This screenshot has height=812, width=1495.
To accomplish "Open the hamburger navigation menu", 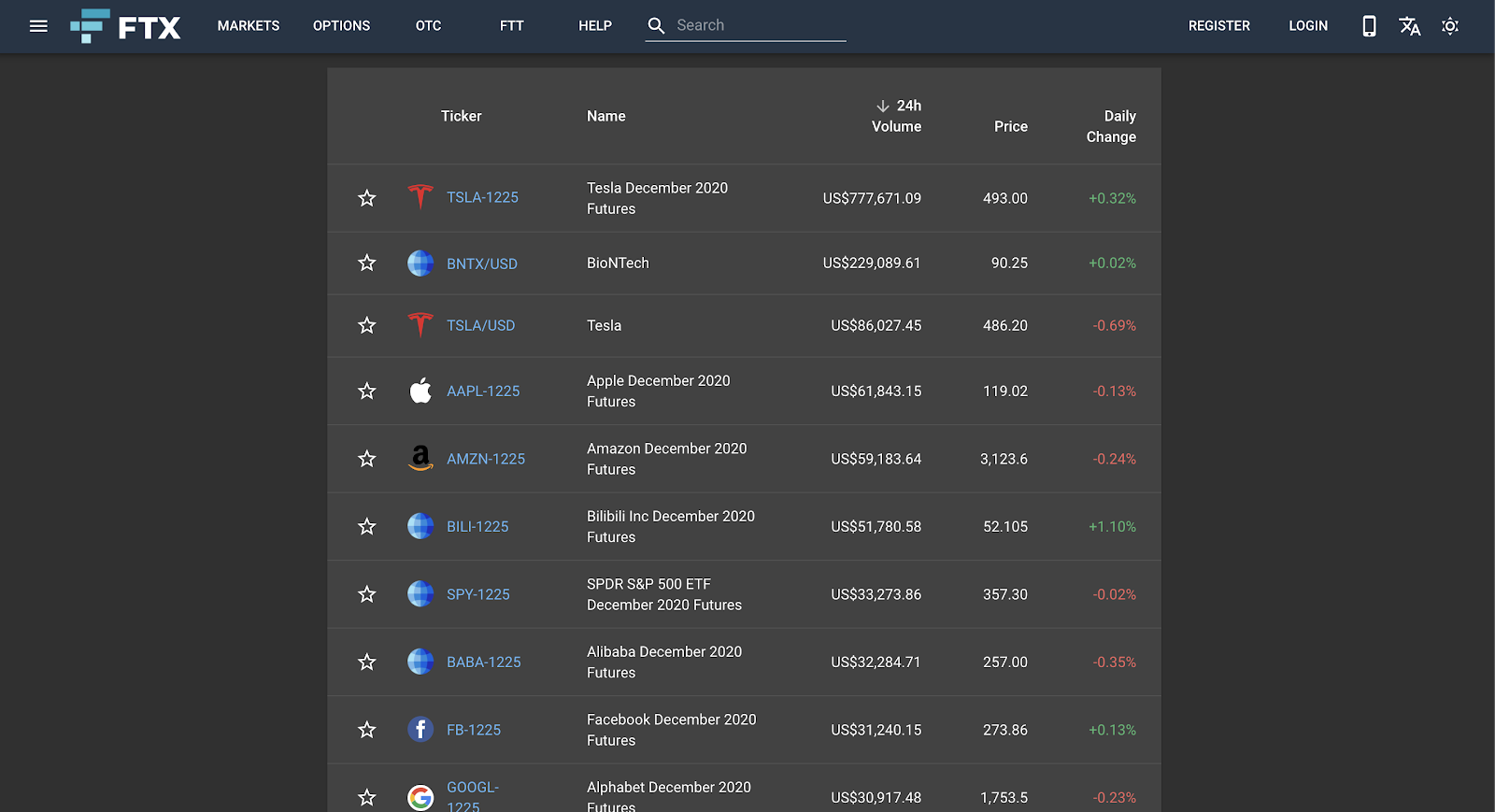I will point(38,26).
